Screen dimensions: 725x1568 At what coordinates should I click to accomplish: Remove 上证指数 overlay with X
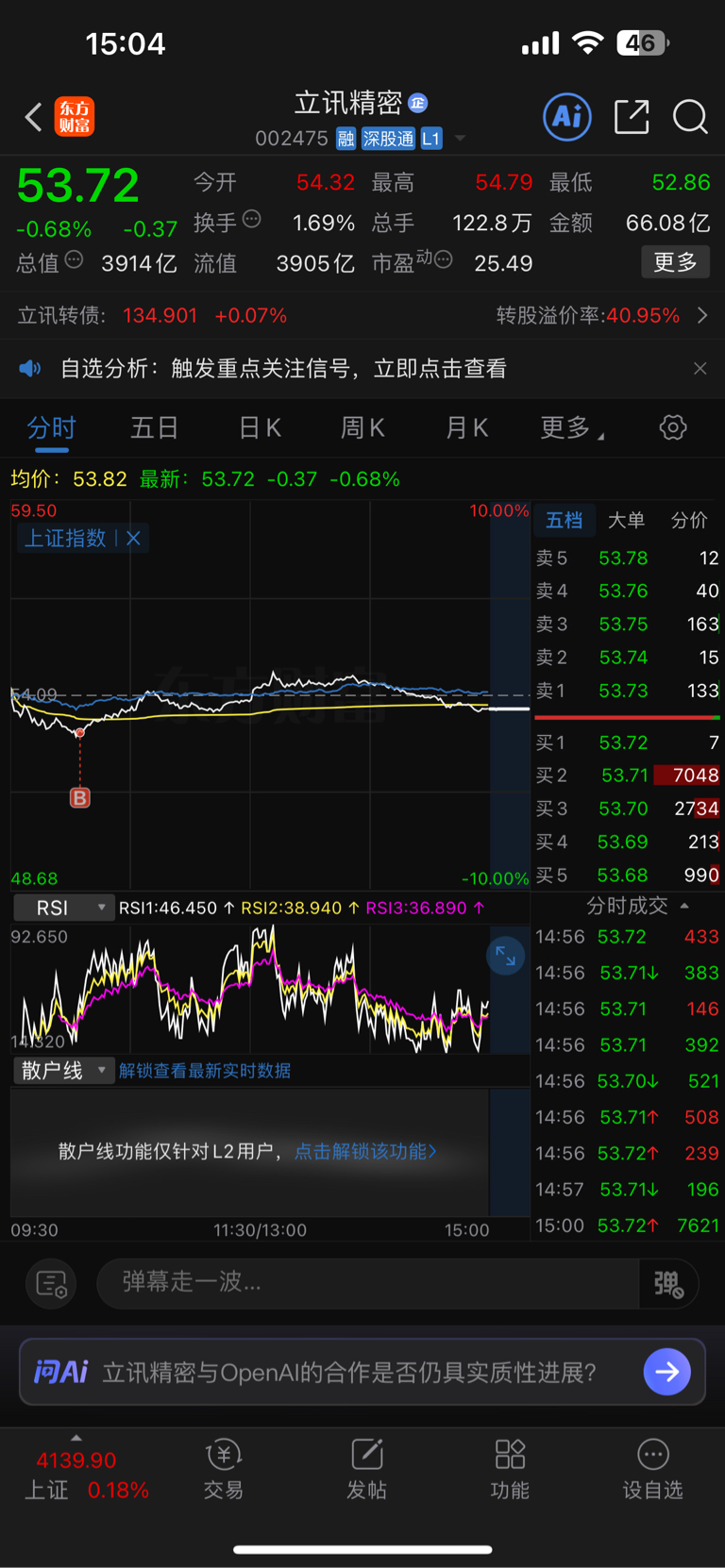pyautogui.click(x=133, y=538)
